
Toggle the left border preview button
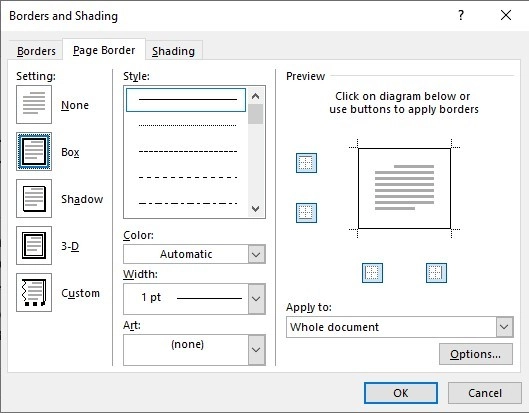click(x=372, y=273)
